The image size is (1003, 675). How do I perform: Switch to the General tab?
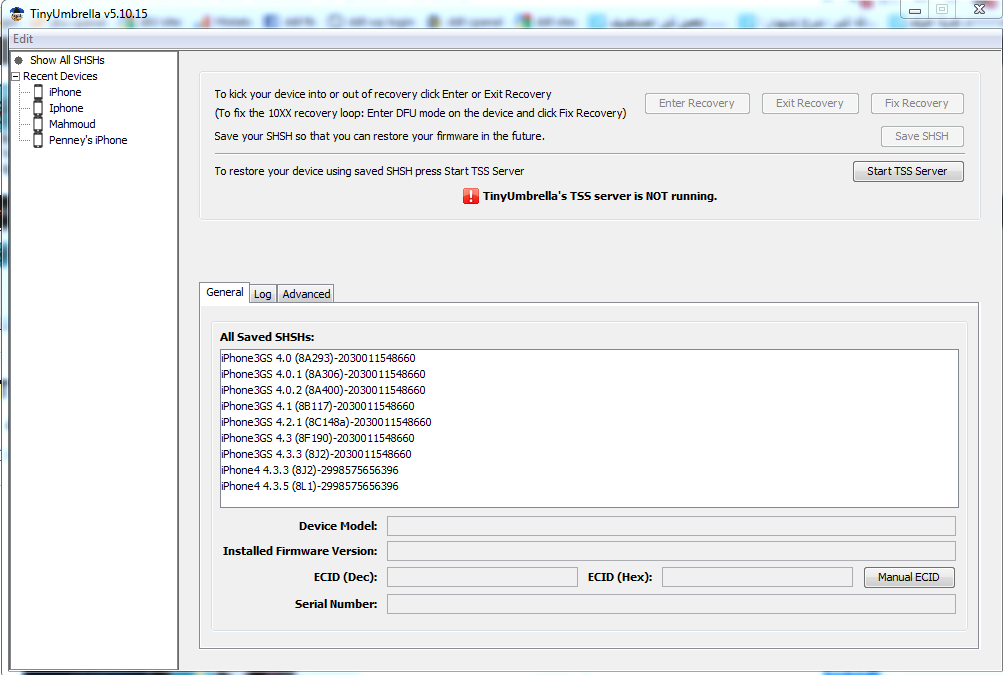pyautogui.click(x=225, y=292)
